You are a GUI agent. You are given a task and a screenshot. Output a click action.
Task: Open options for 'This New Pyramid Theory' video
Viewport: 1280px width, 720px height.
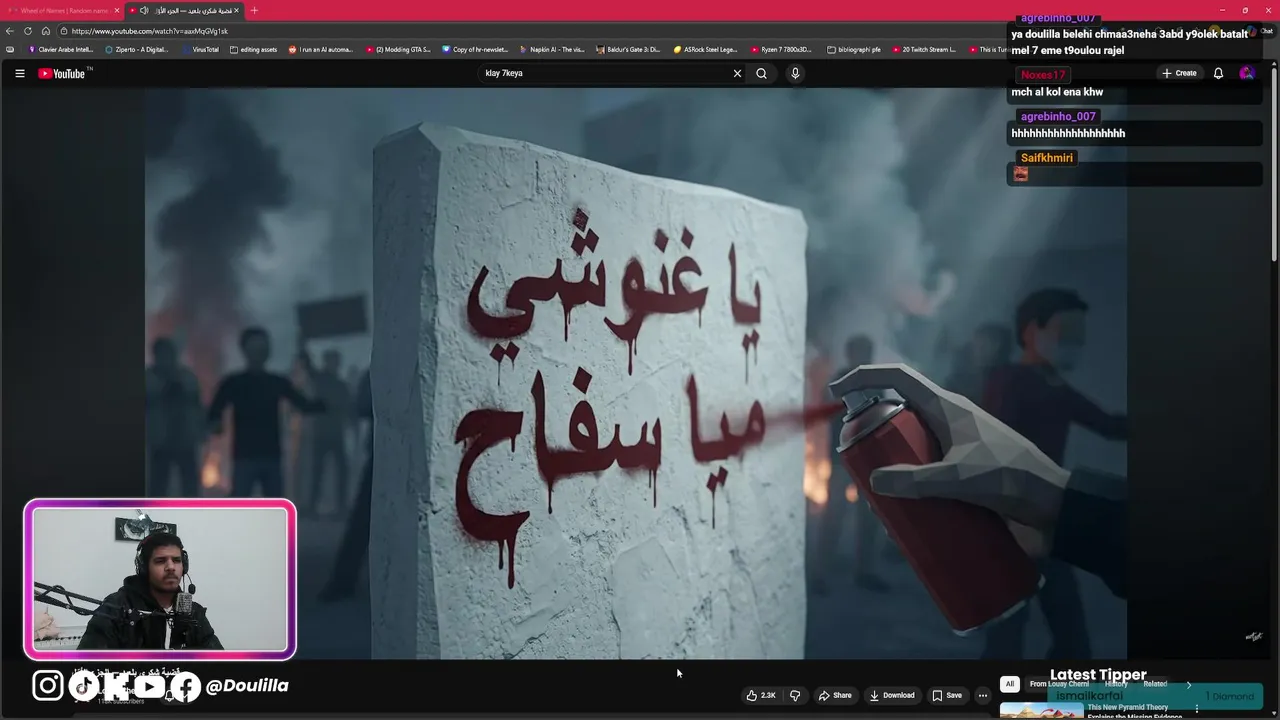coord(1197,709)
